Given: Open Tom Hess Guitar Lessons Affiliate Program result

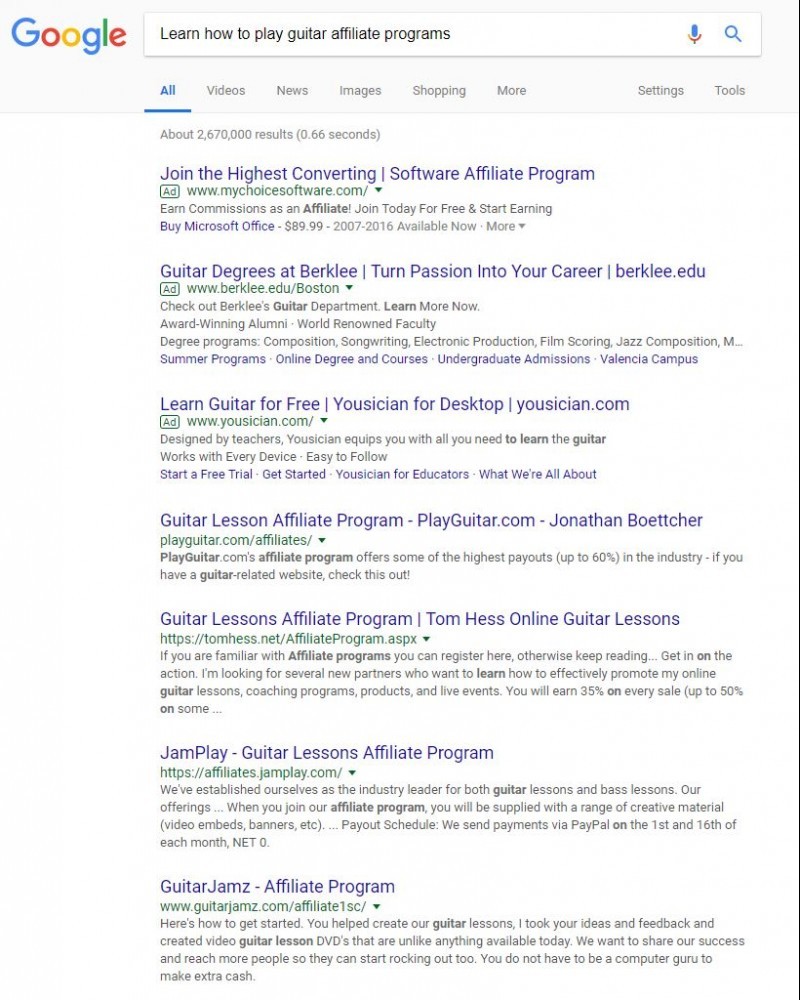Looking at the screenshot, I should (x=420, y=619).
